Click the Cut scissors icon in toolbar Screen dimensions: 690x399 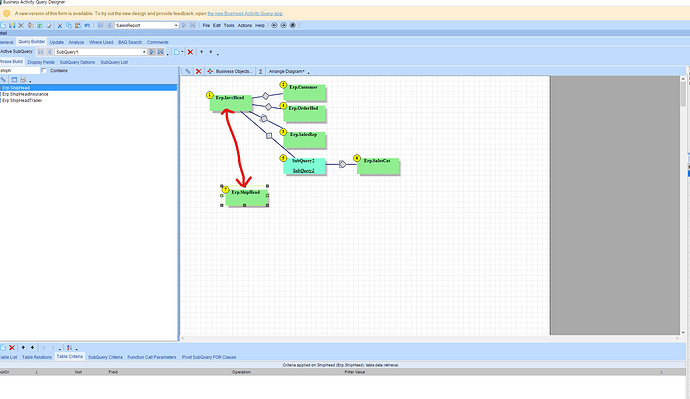[60, 26]
